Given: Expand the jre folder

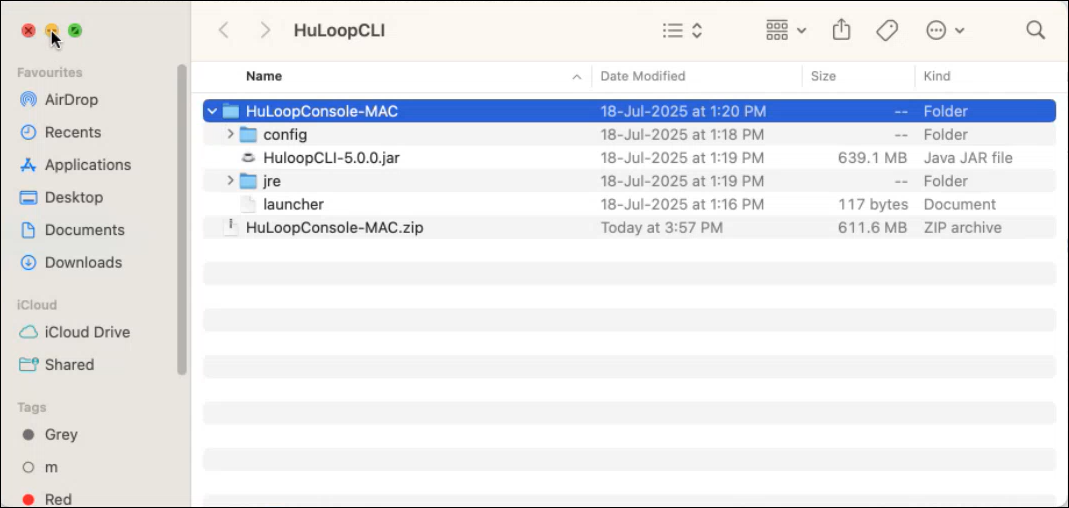Looking at the screenshot, I should pyautogui.click(x=230, y=181).
